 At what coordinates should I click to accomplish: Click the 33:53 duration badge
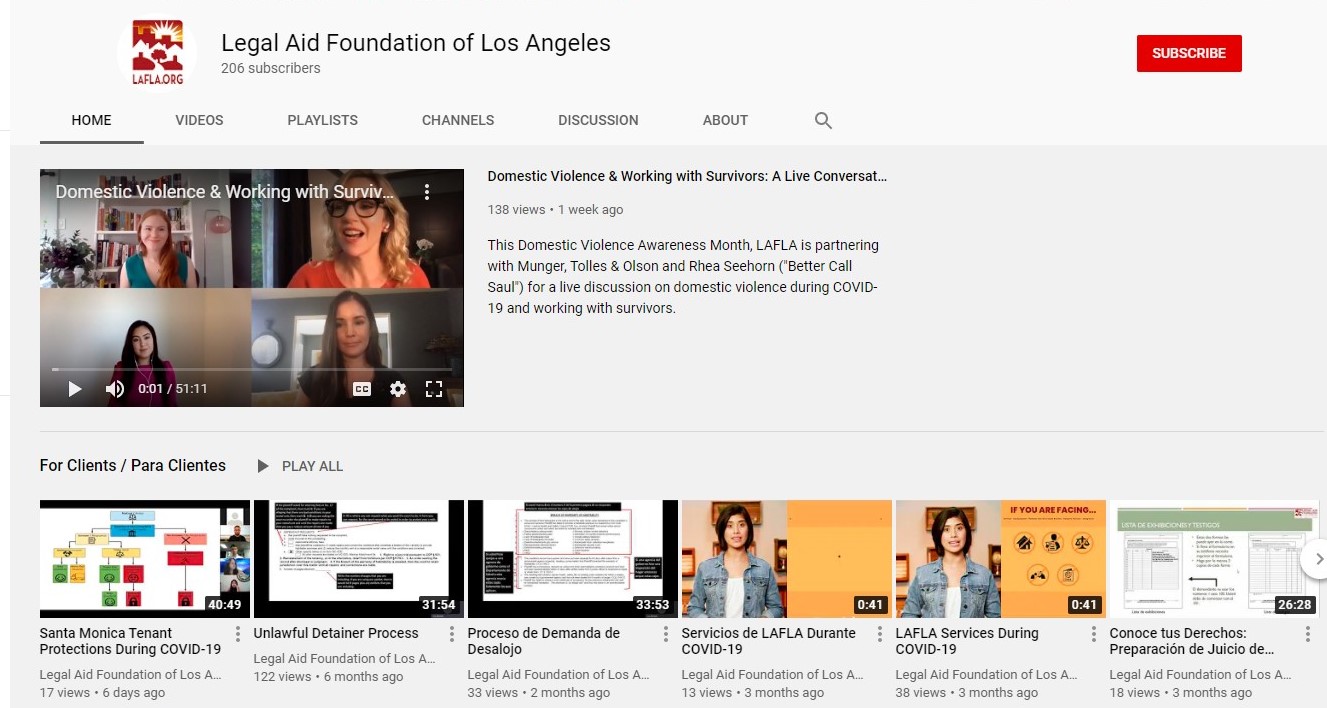[x=654, y=605]
